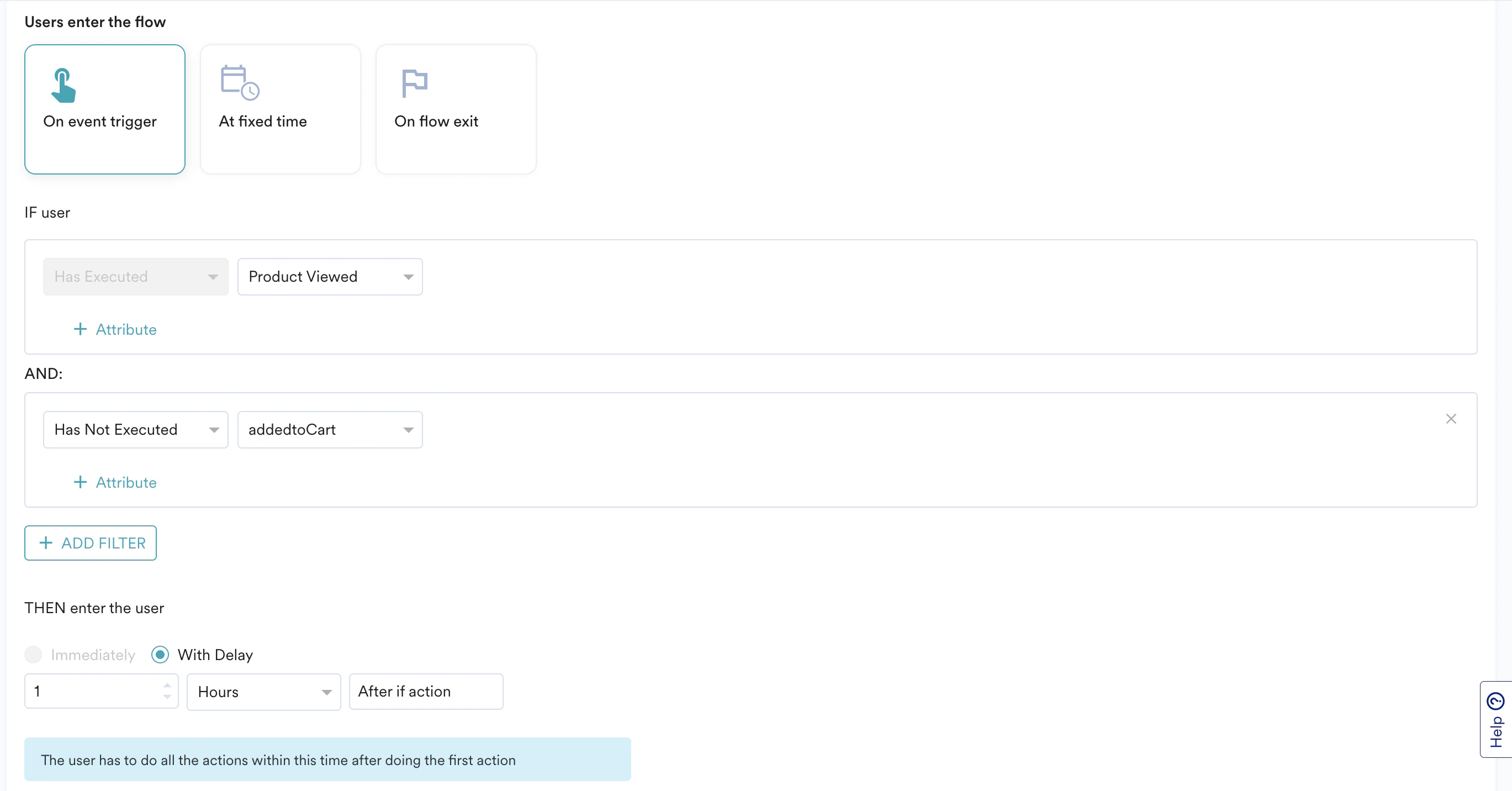Click the plus icon in ADD FILTER
This screenshot has width=1512, height=791.
(x=46, y=542)
